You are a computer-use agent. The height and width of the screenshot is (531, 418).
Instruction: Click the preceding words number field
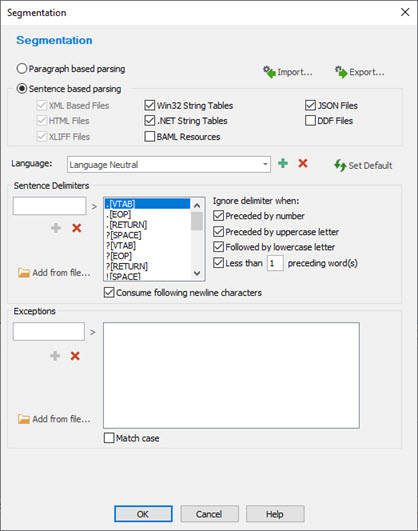tap(275, 263)
